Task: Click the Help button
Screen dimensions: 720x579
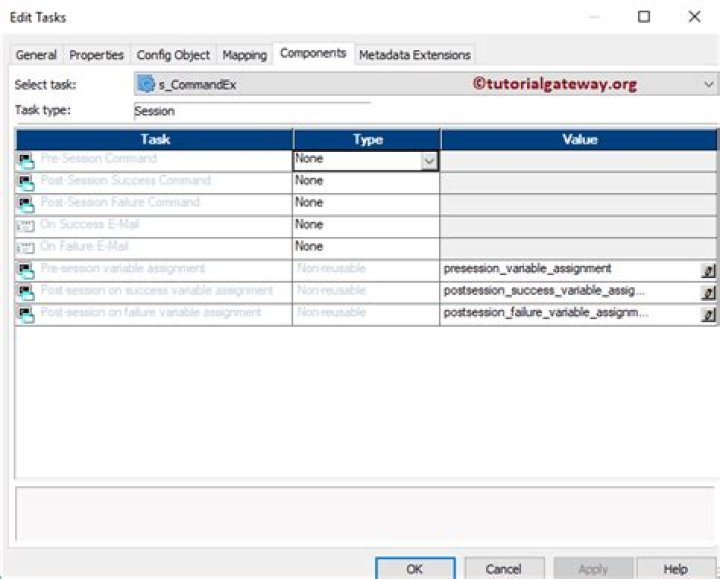Action: click(675, 568)
